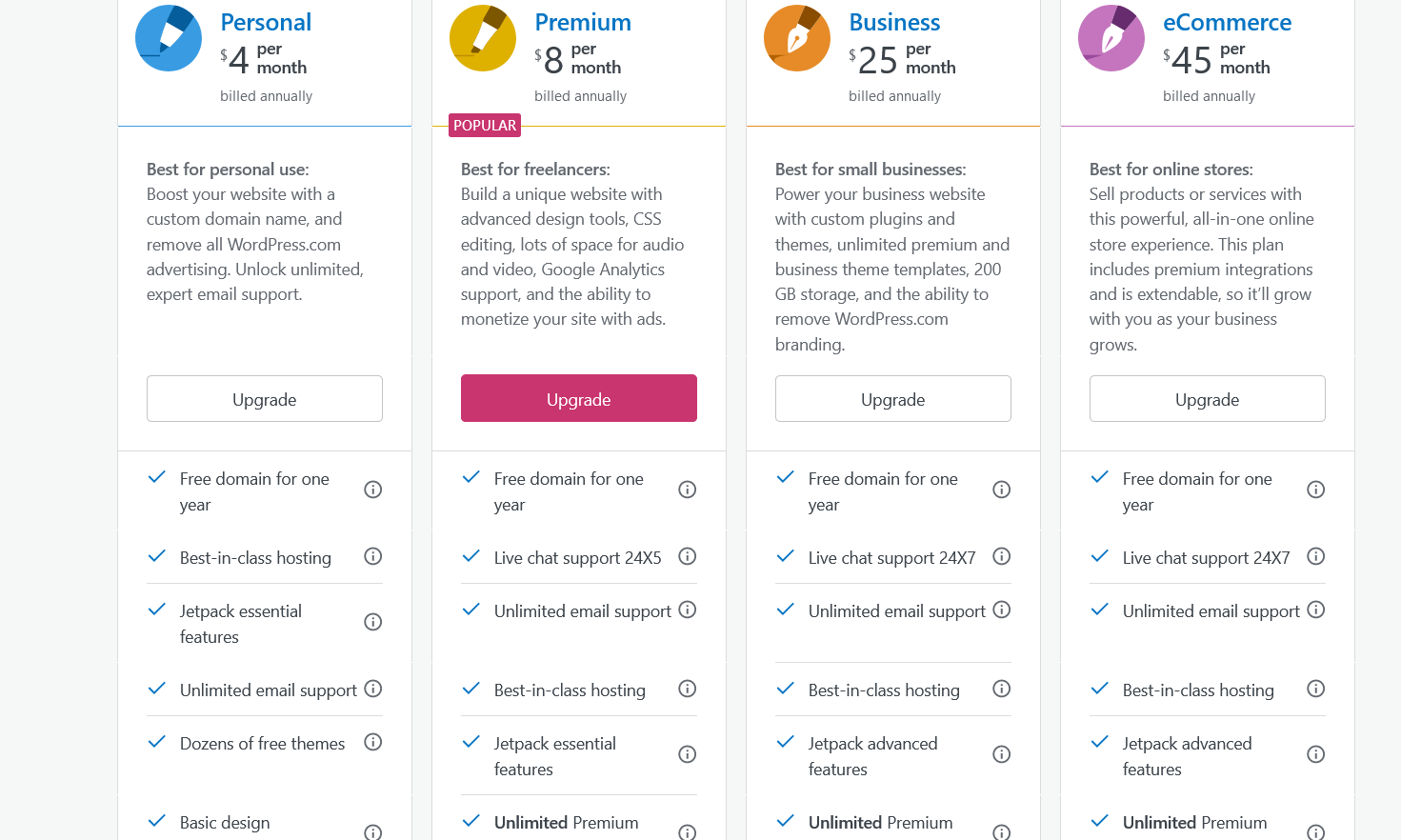Show info for Personal Jetpack essential features

coord(373,622)
